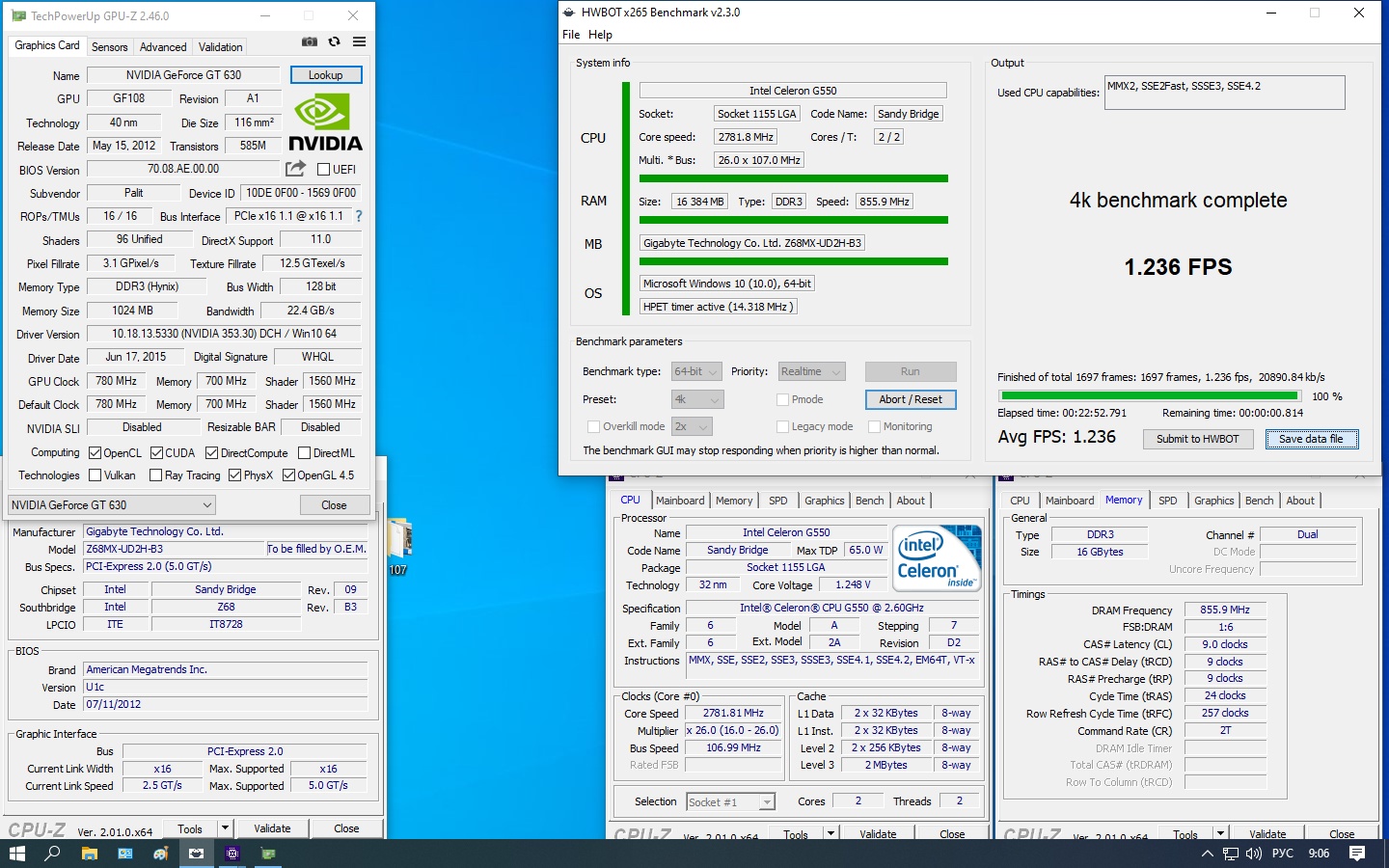Select the desktop file icon labeled 107
Viewport: 1389px width, 868px height.
[399, 546]
